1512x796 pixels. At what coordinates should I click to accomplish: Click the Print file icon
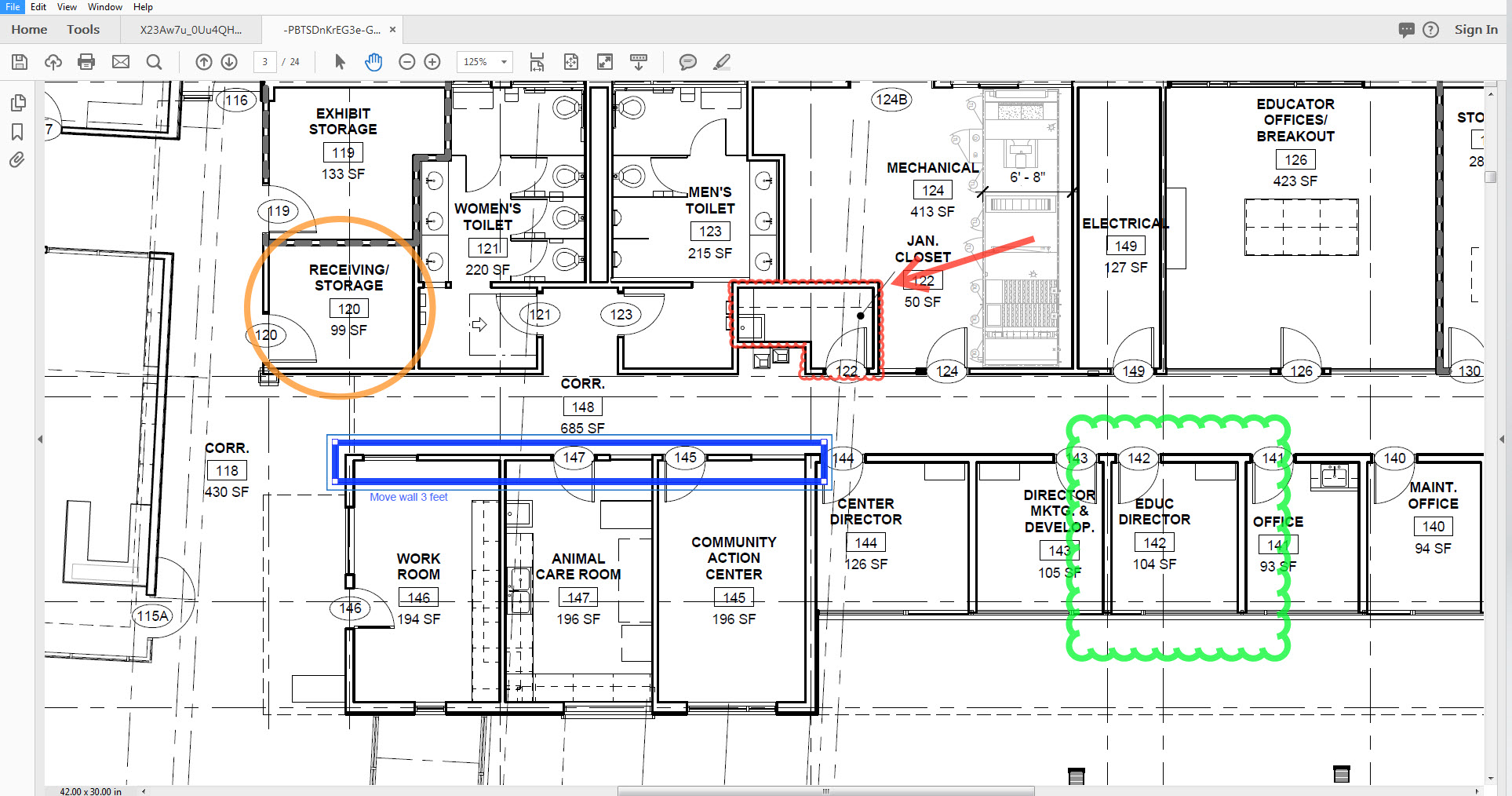point(86,62)
